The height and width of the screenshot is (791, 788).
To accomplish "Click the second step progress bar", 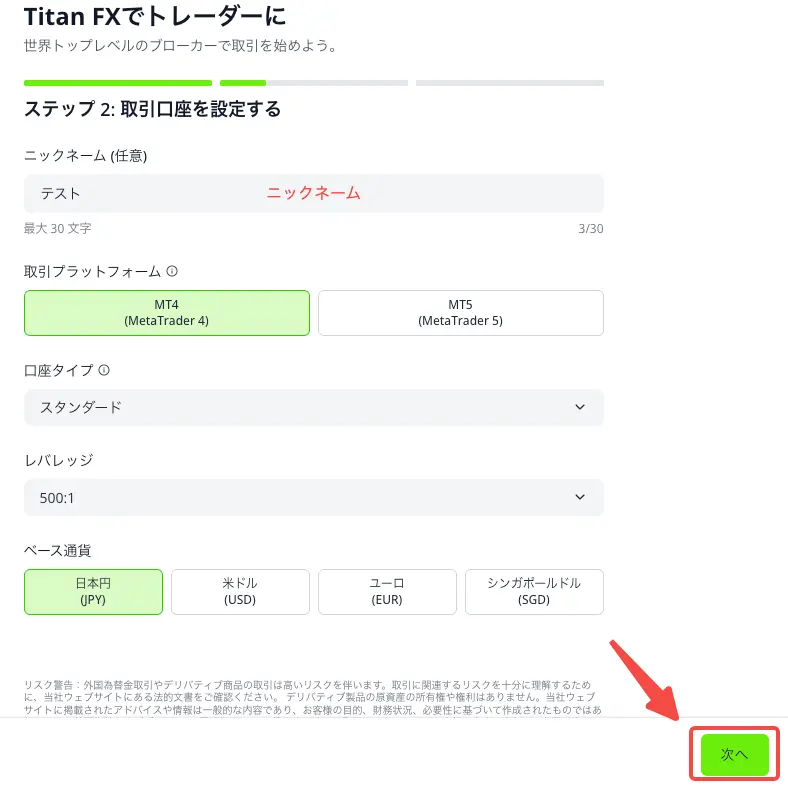I will point(314,83).
